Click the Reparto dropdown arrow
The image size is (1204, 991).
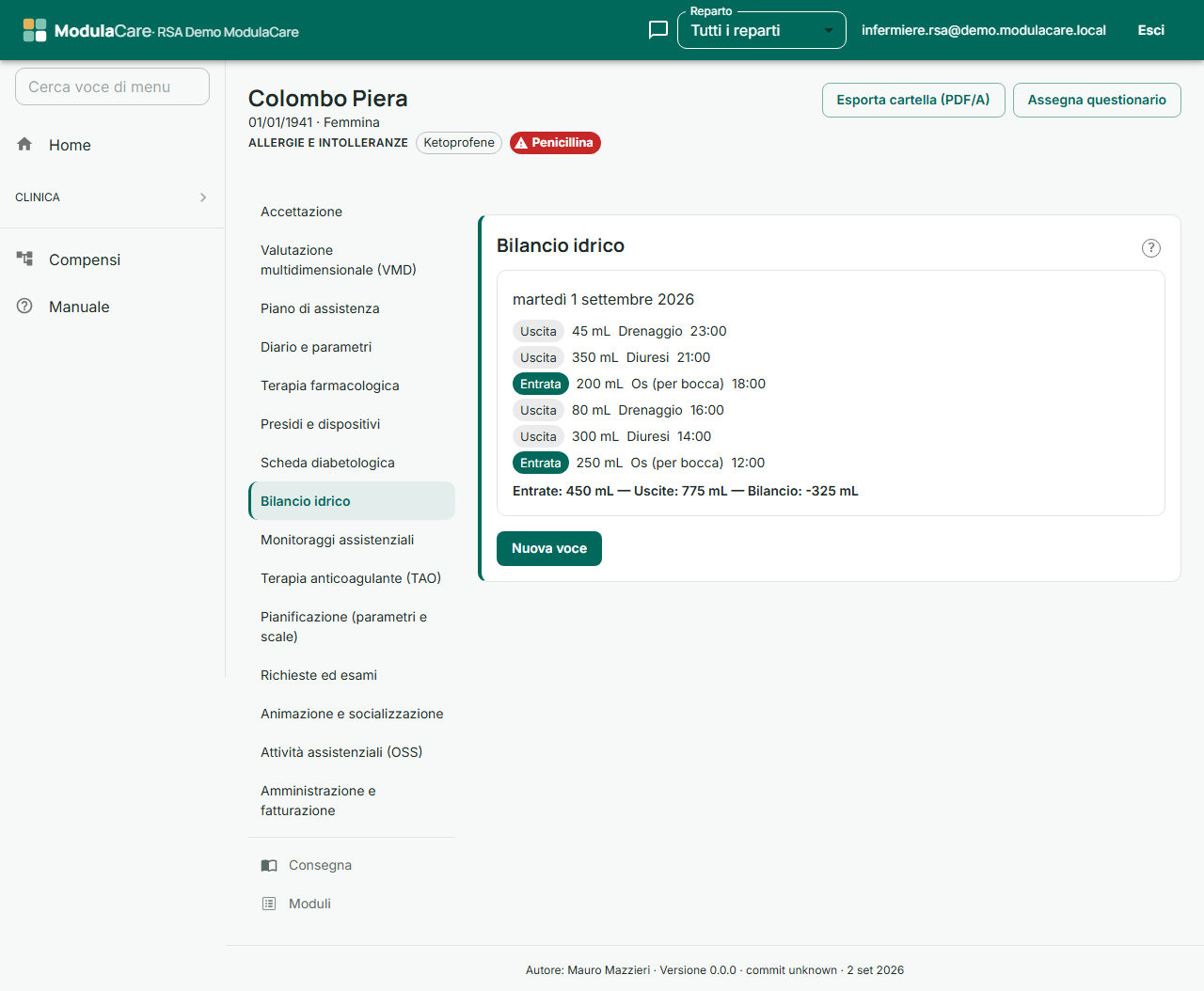(828, 31)
